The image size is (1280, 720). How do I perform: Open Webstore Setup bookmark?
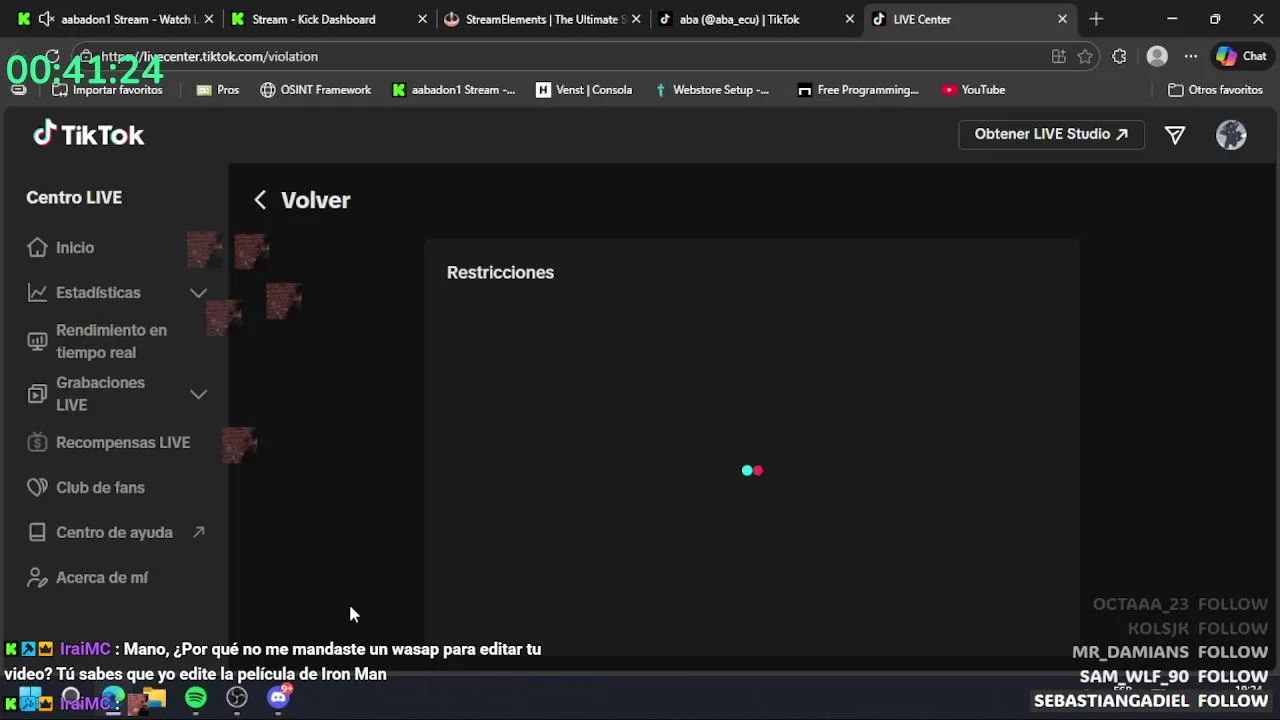tap(711, 90)
